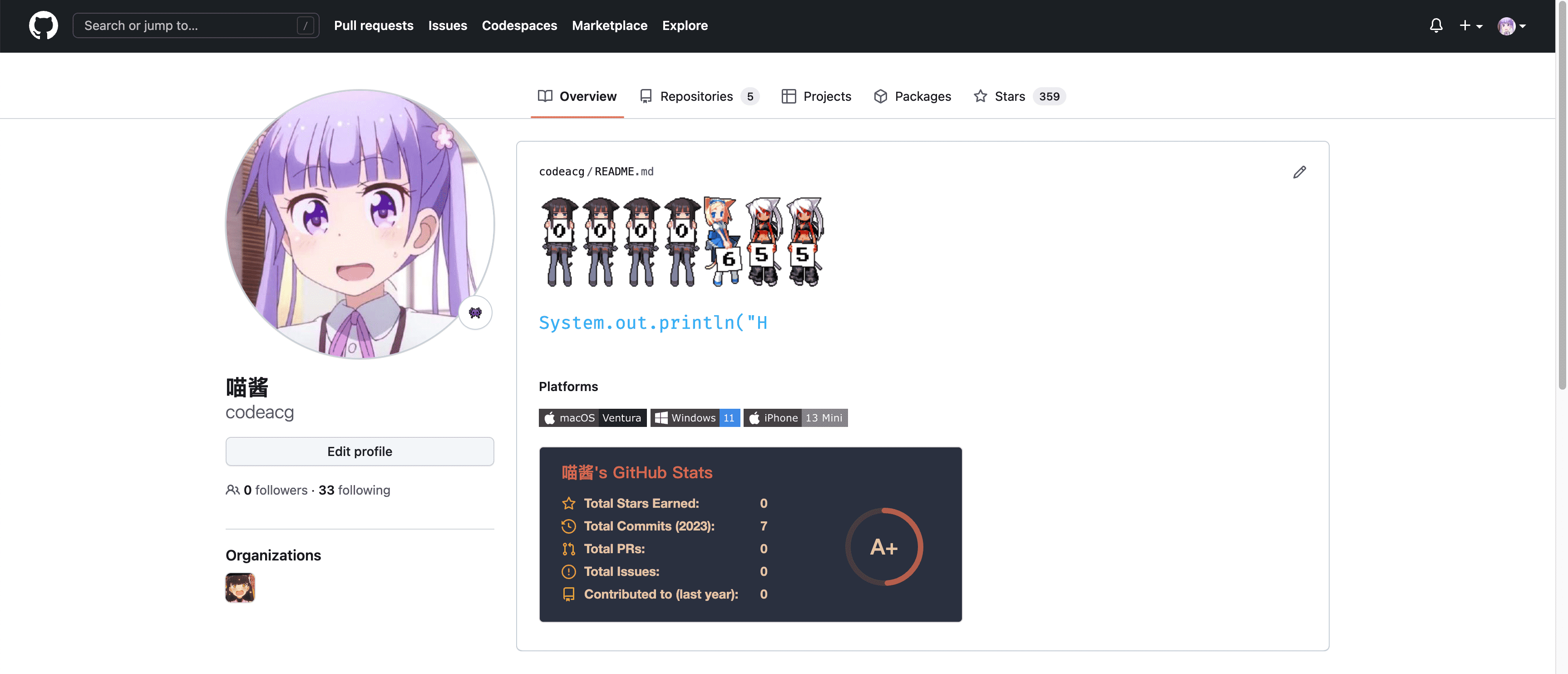
Task: Click the System.out.println typing text
Action: 652,322
